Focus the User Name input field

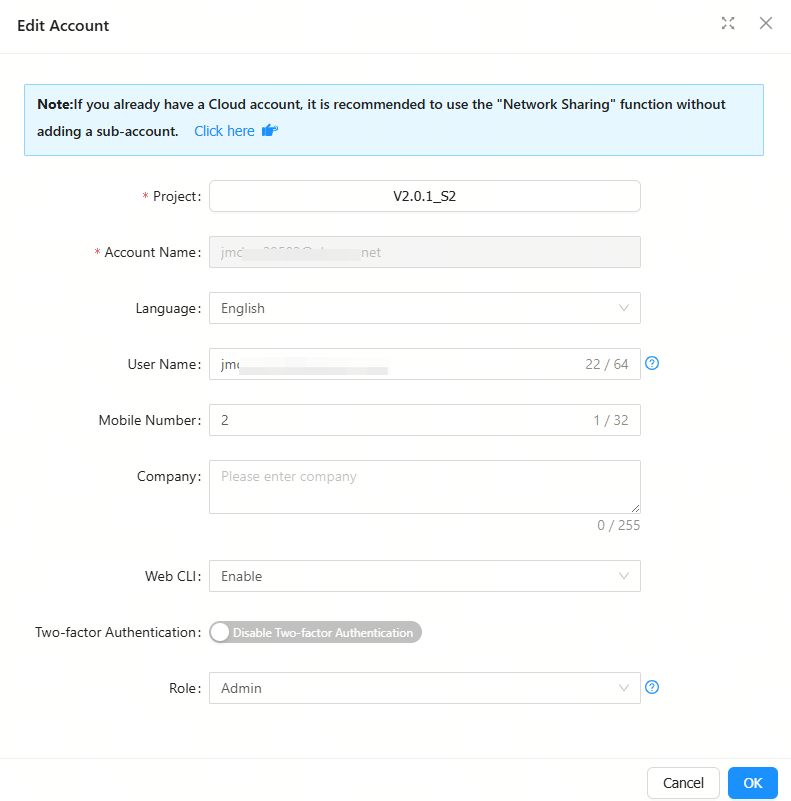click(x=400, y=364)
